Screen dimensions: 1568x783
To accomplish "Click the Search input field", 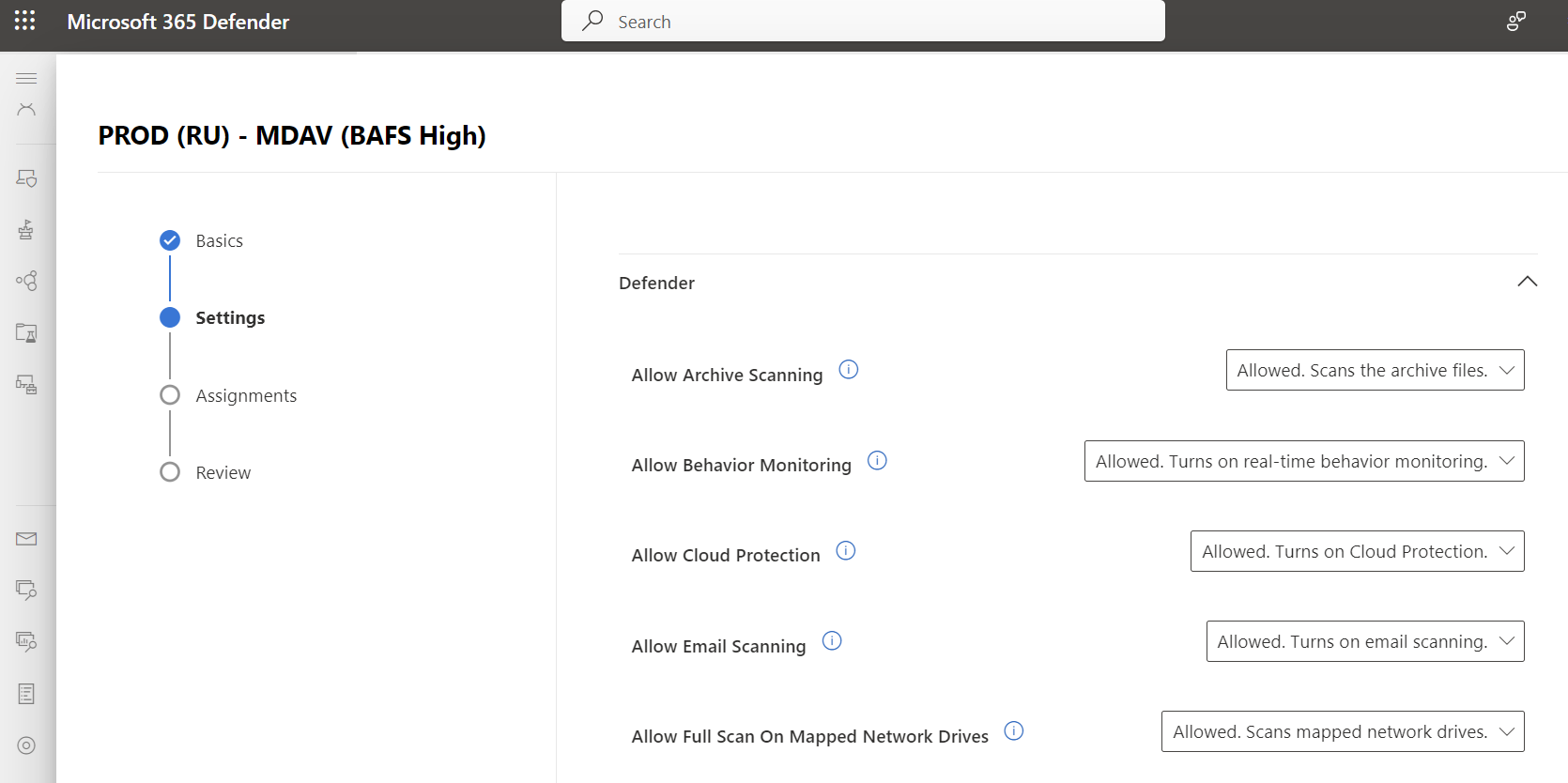I will coord(863,21).
